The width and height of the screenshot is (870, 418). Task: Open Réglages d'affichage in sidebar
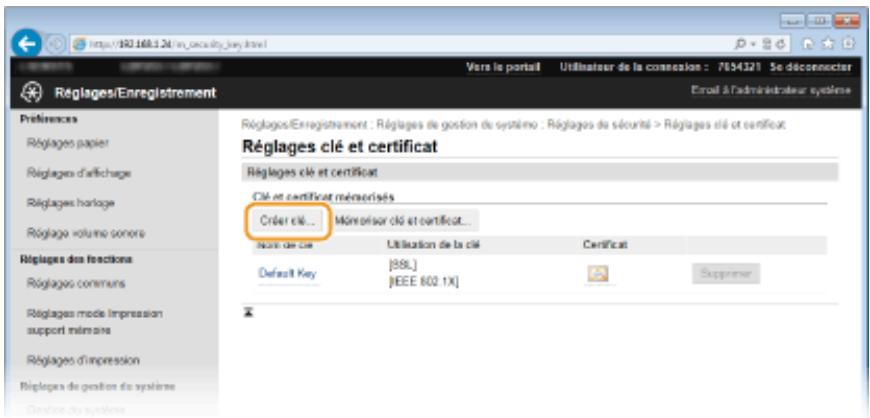pos(79,173)
